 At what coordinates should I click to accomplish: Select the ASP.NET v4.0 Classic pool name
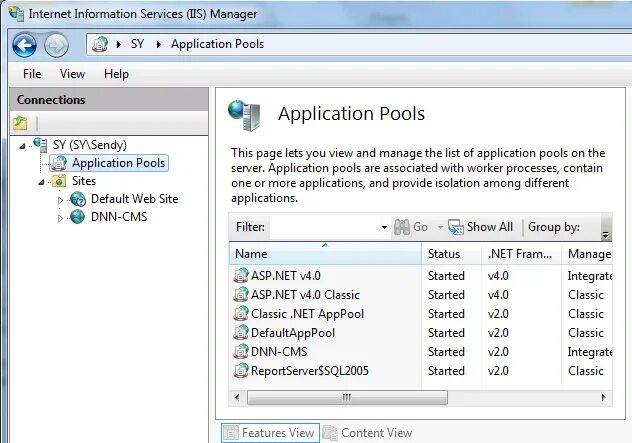(x=305, y=295)
